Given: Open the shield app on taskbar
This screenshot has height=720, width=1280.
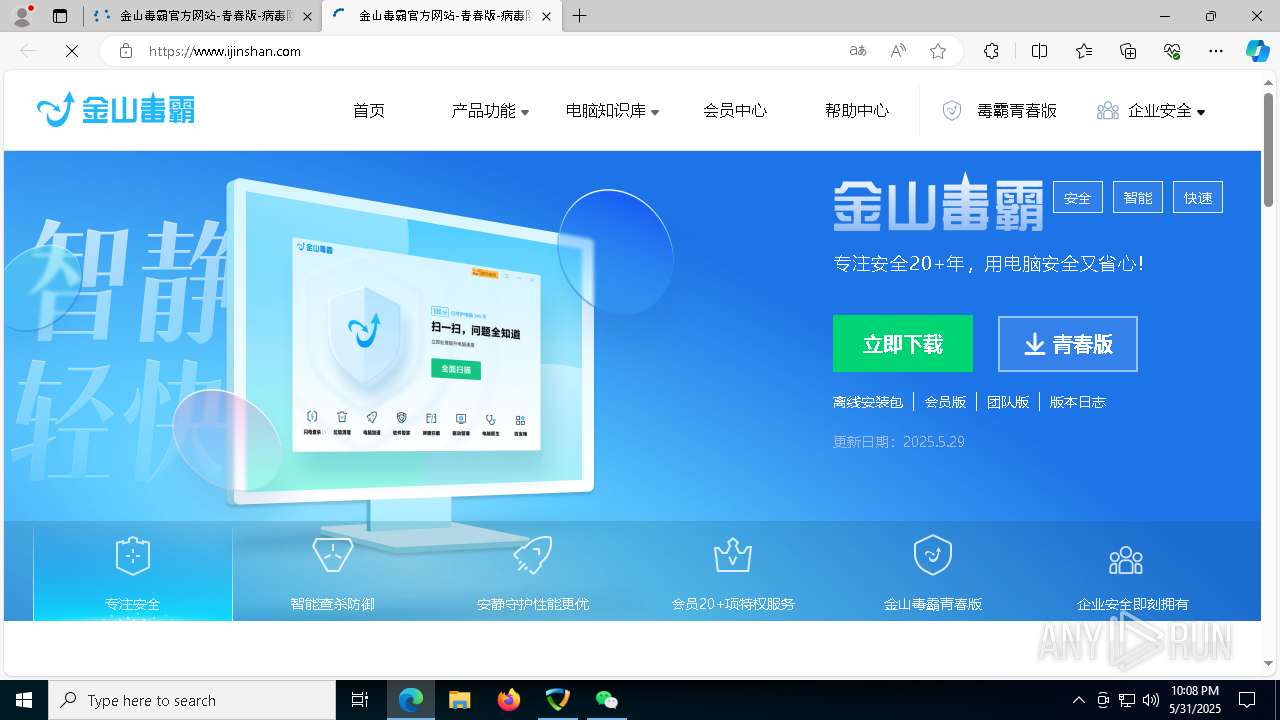Looking at the screenshot, I should [x=557, y=700].
